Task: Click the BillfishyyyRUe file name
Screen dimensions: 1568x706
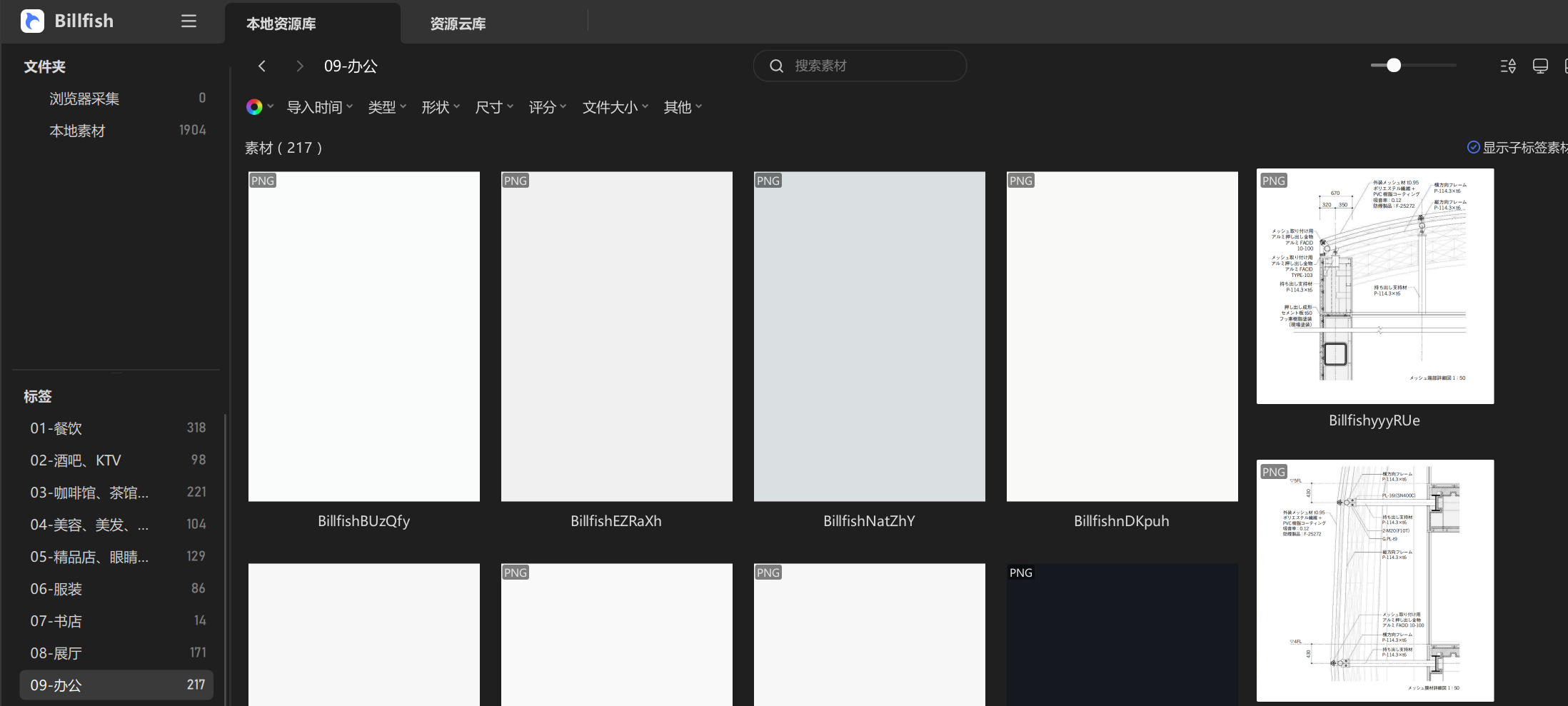Action: click(x=1374, y=420)
